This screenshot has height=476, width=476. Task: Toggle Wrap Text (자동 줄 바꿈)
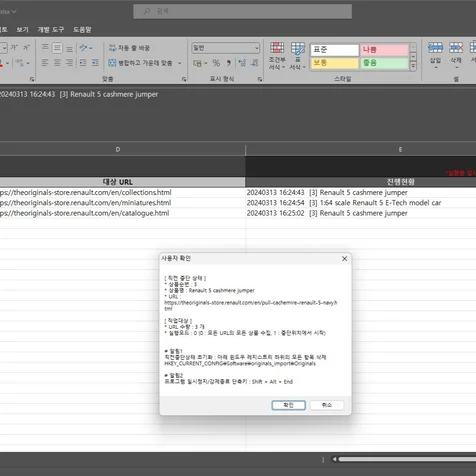[x=129, y=48]
